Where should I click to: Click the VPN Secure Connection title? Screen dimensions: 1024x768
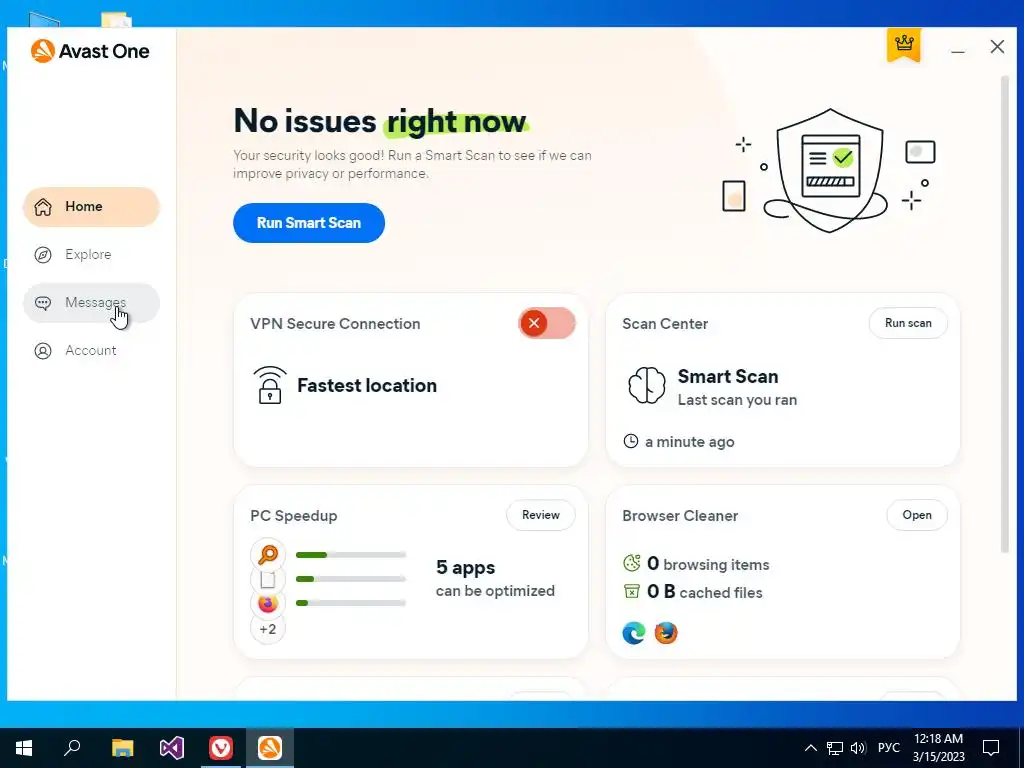(335, 324)
